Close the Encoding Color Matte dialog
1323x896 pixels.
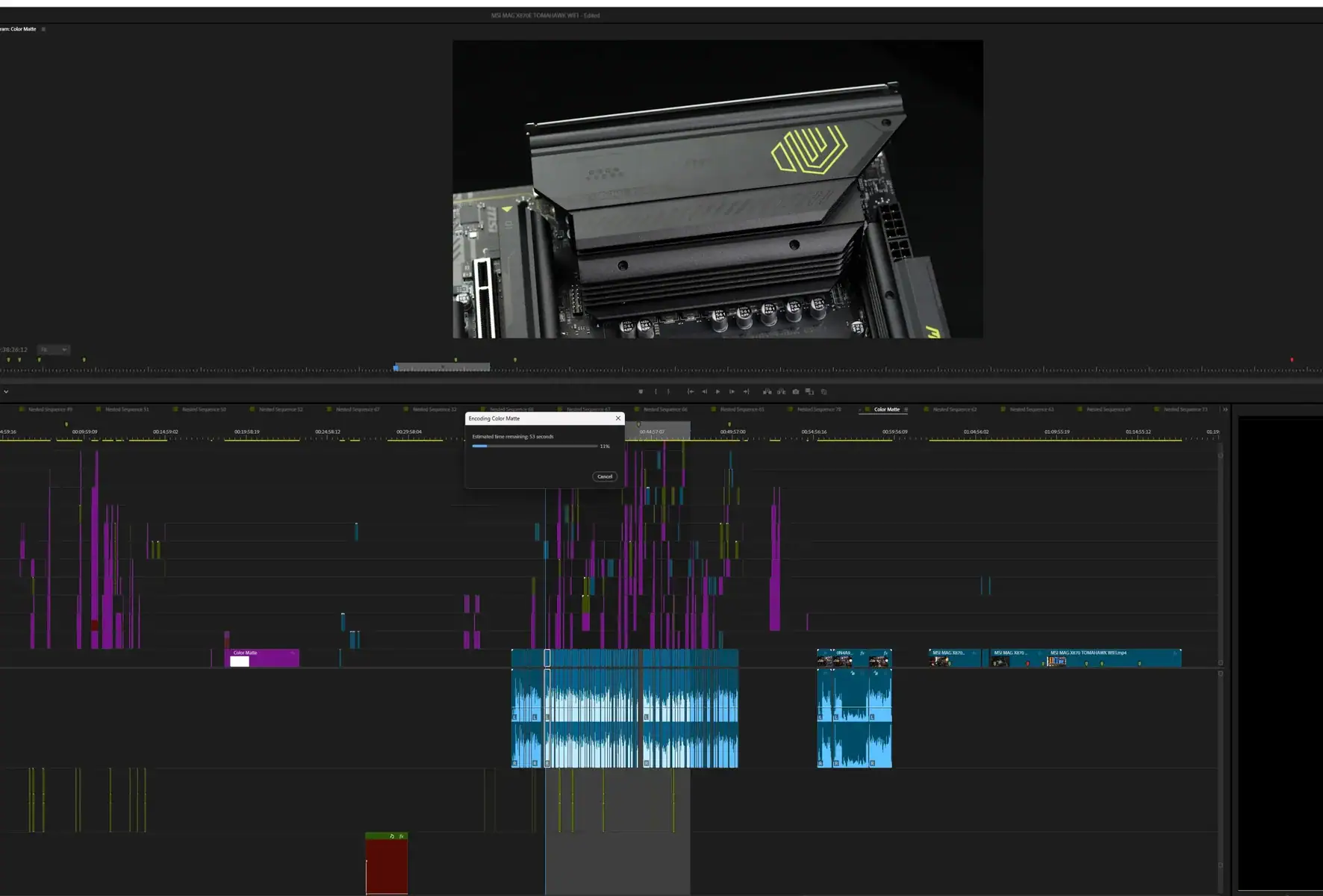[617, 418]
